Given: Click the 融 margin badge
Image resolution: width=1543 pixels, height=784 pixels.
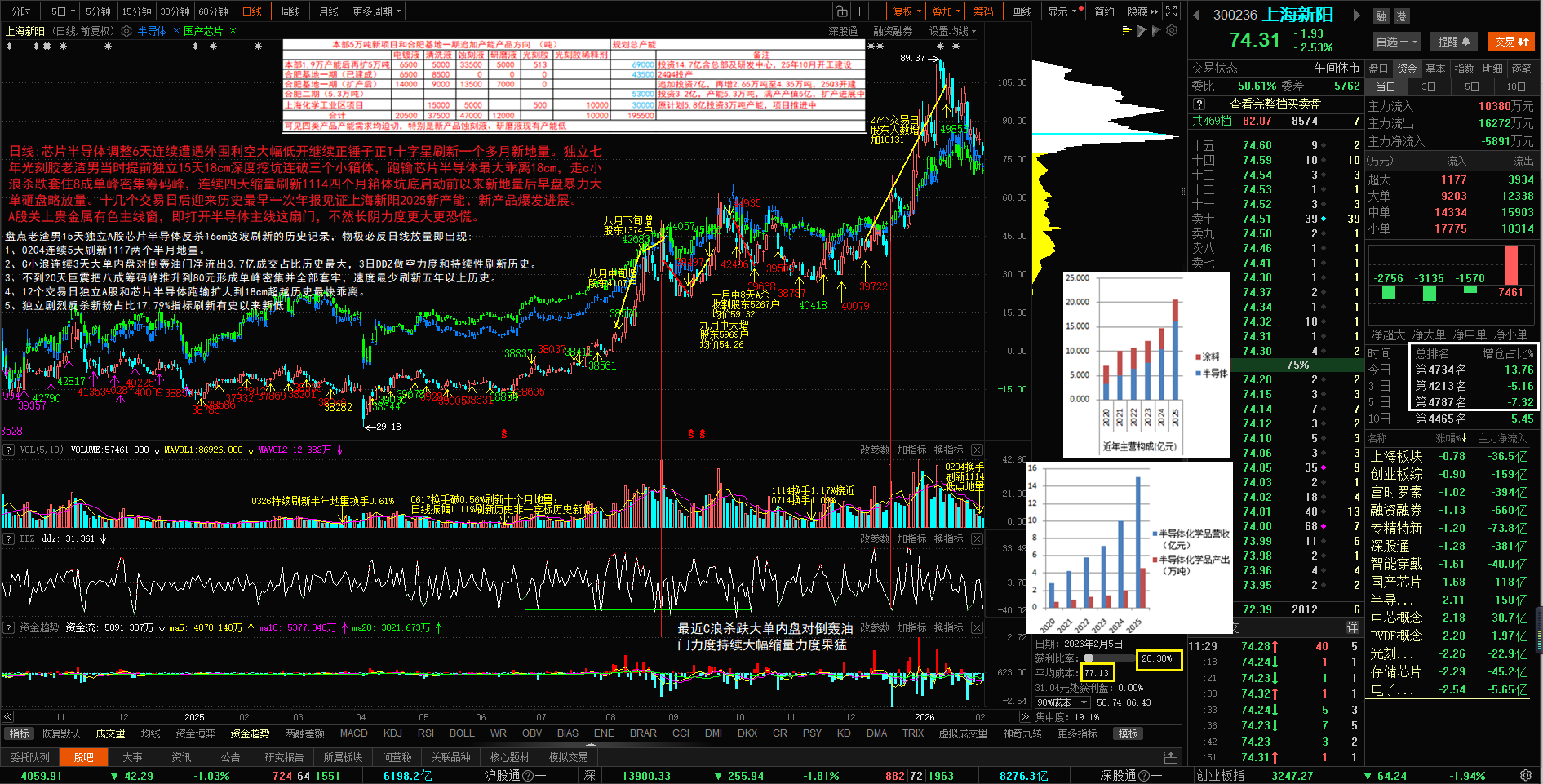Looking at the screenshot, I should coord(1381,16).
